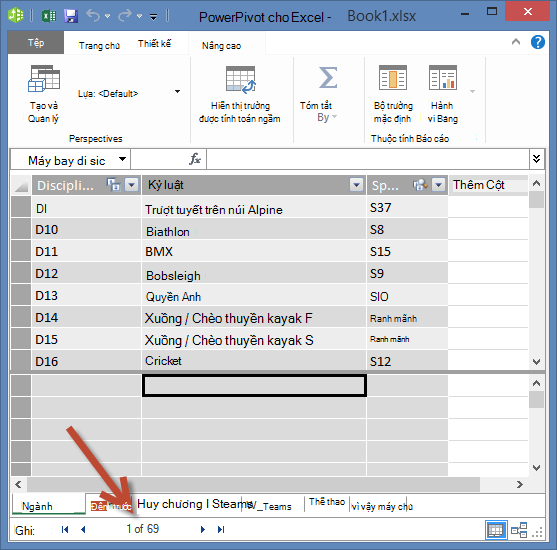The height and width of the screenshot is (550, 557).
Task: Open the Ngành sheet tab
Action: (49, 505)
